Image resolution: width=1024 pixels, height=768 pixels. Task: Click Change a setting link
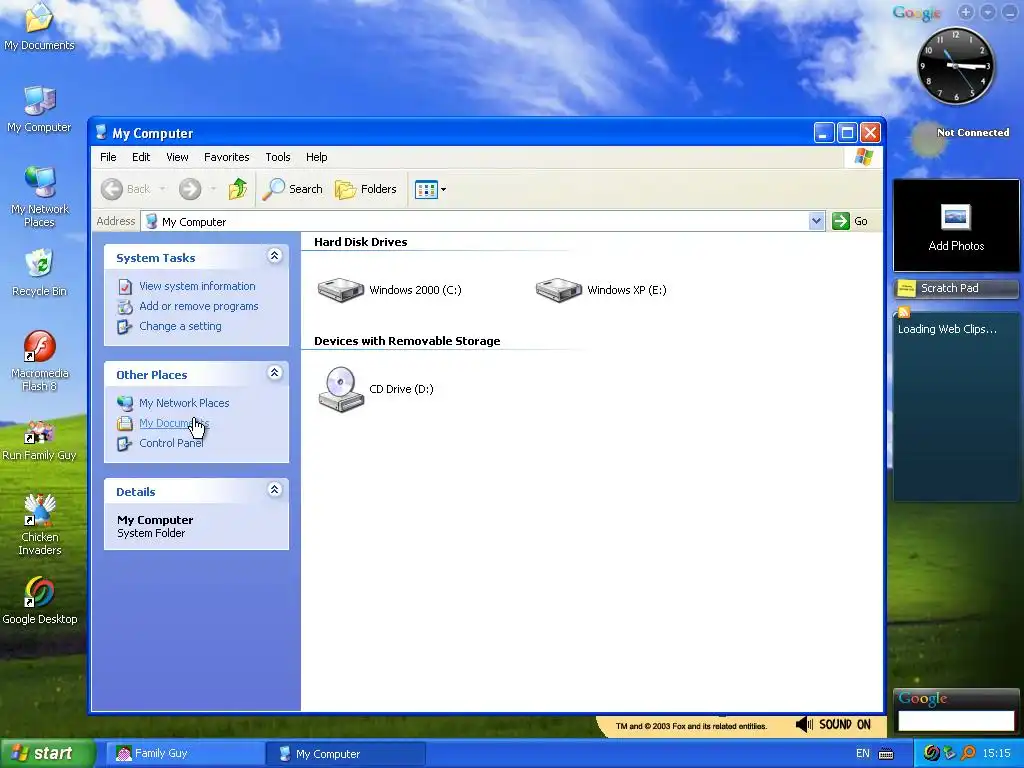180,327
